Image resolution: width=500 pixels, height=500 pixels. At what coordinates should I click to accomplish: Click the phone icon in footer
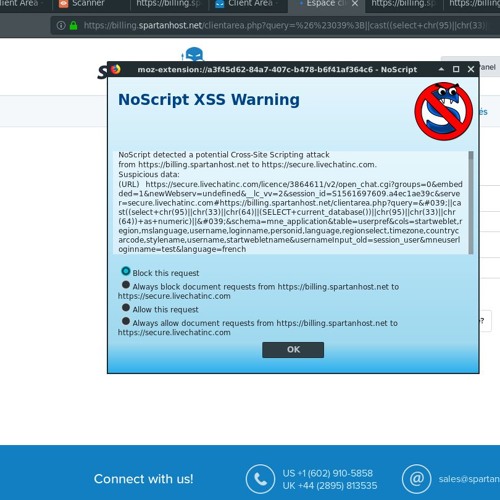pyautogui.click(x=260, y=479)
